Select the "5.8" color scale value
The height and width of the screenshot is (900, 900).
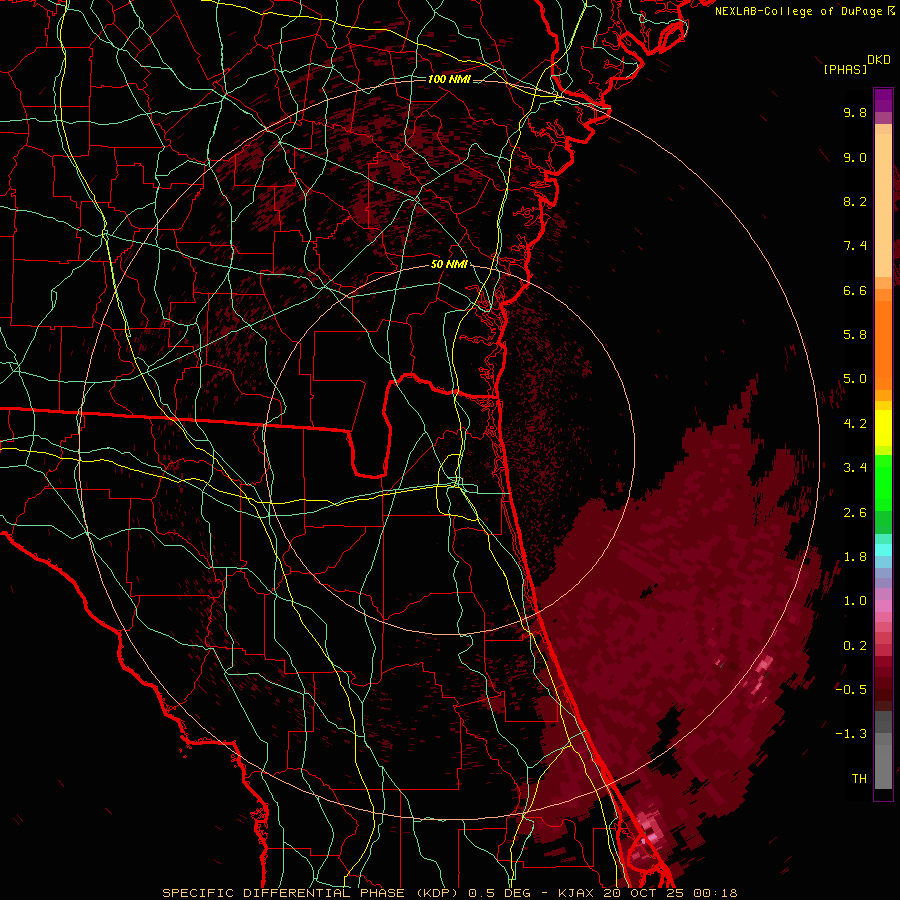855,335
